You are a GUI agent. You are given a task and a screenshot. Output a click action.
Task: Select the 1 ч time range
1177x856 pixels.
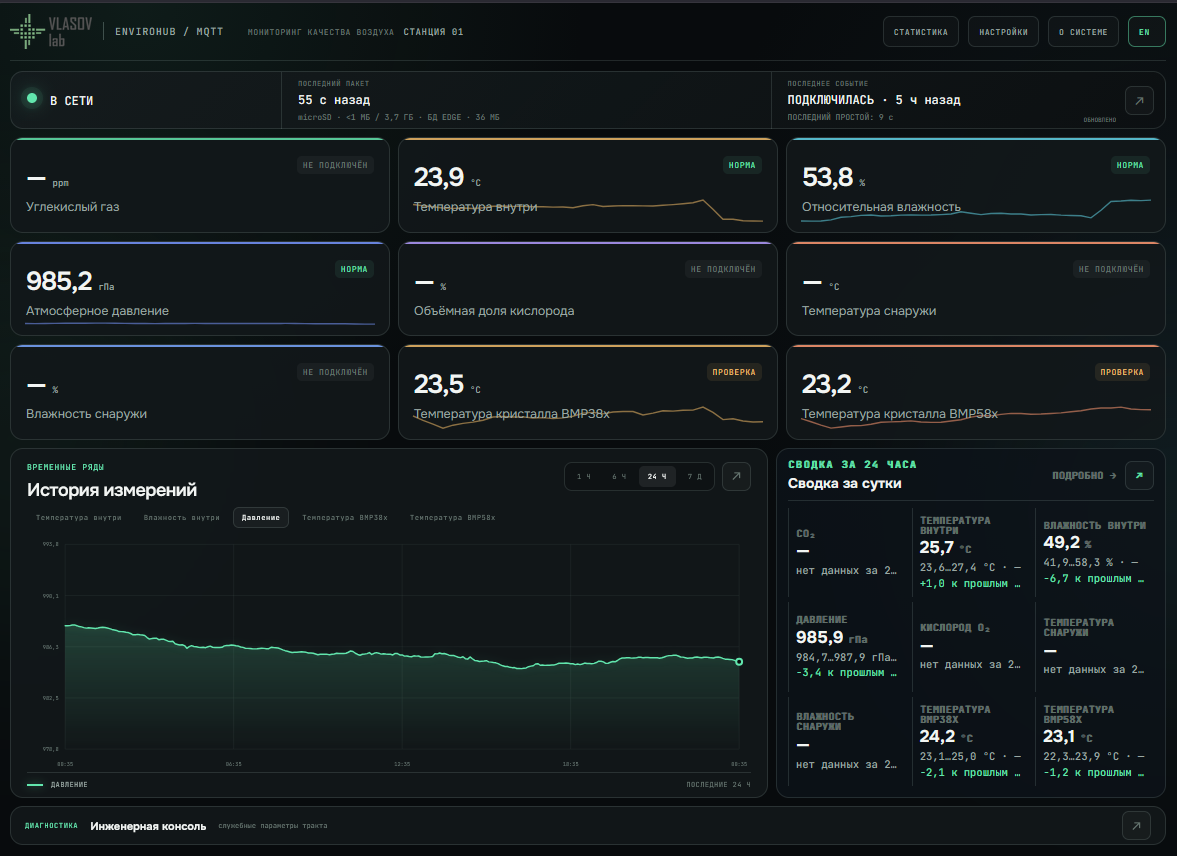(584, 476)
